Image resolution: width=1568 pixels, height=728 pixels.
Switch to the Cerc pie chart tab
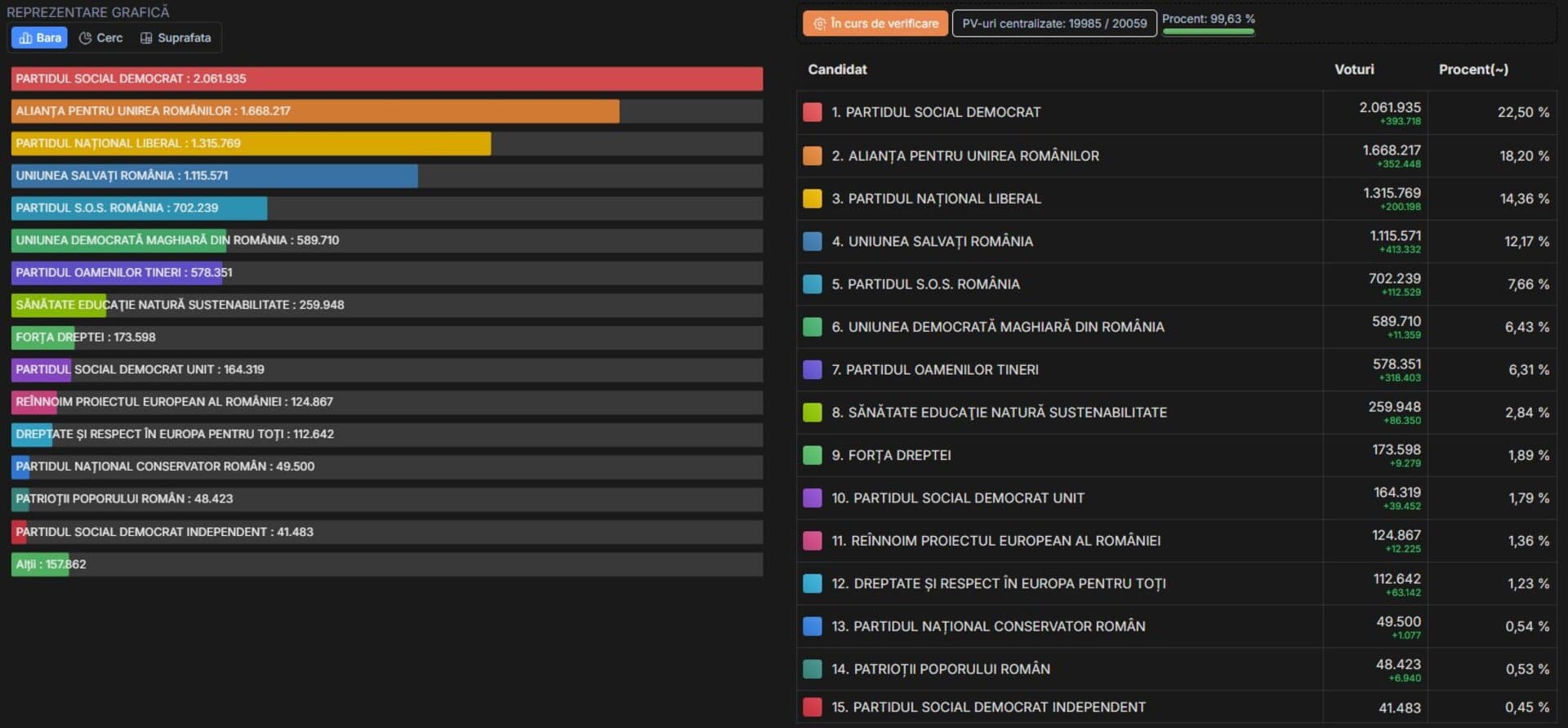(100, 38)
